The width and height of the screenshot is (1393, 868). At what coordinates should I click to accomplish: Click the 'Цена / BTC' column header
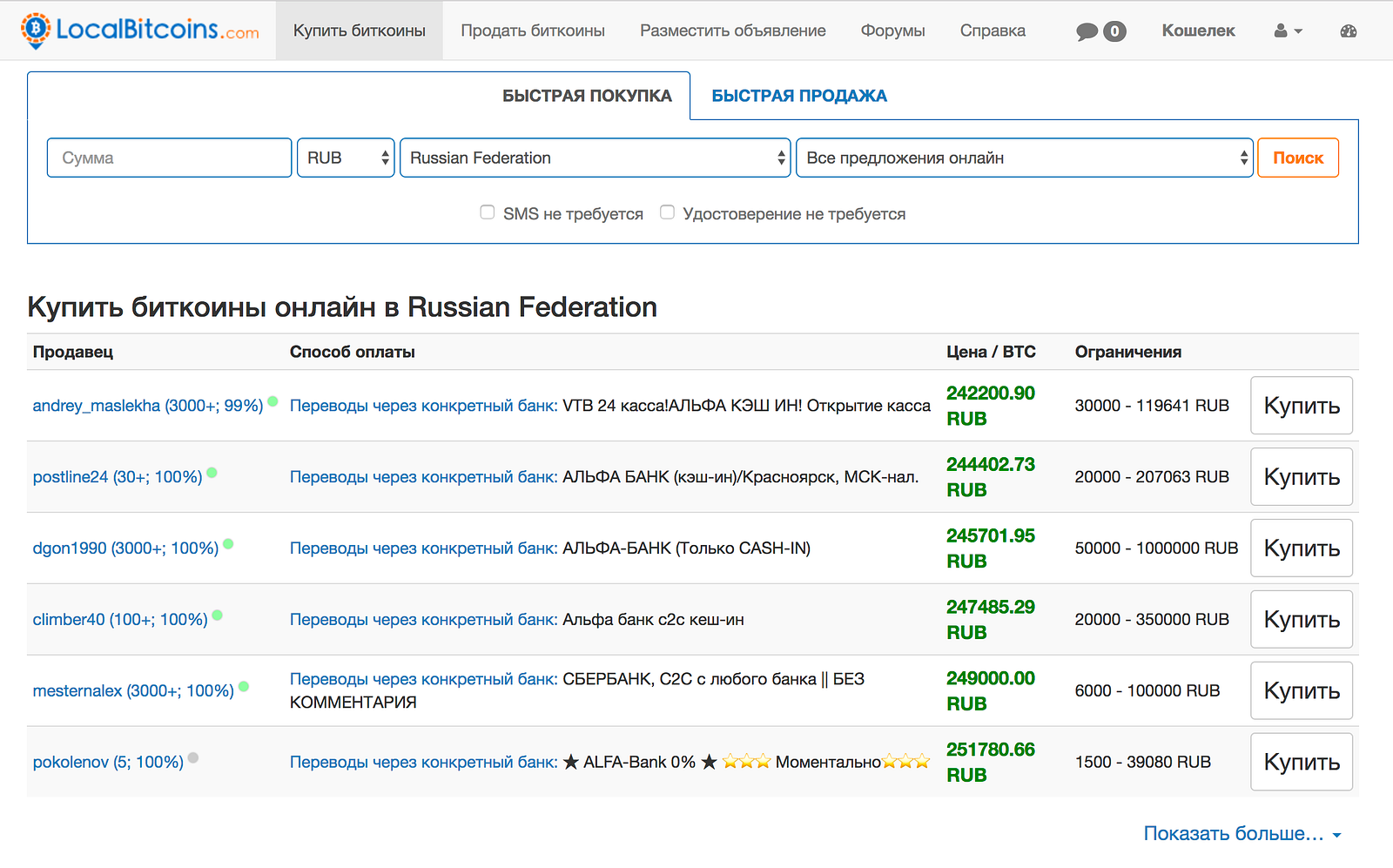point(991,352)
